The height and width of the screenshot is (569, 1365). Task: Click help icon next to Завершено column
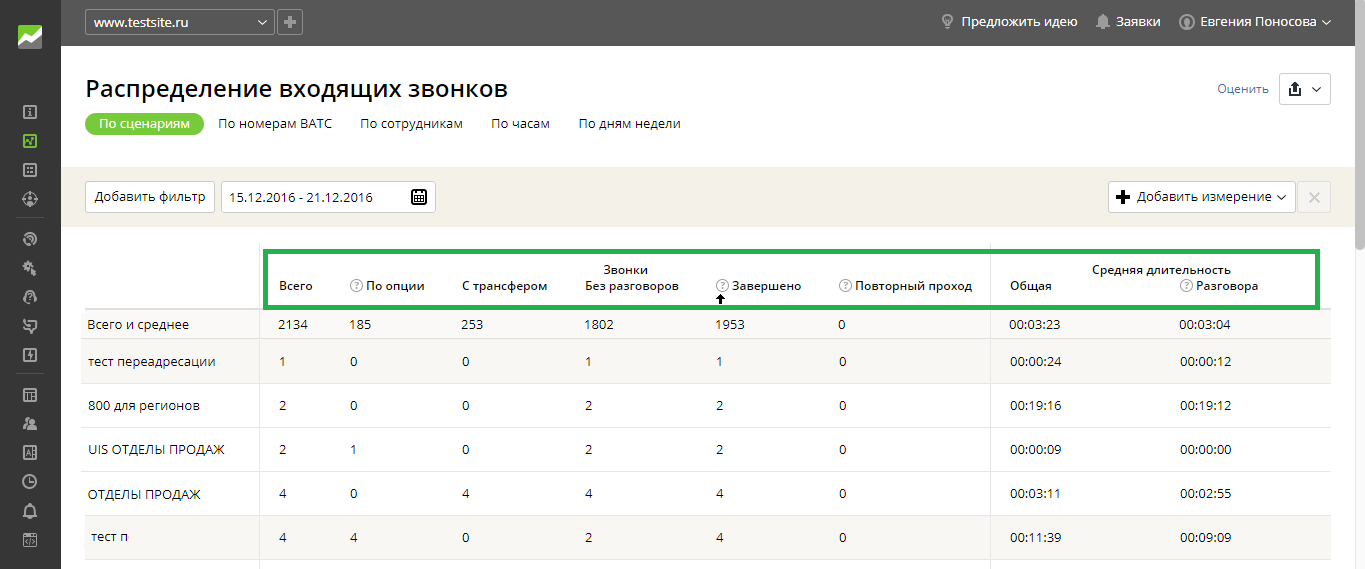coord(722,286)
